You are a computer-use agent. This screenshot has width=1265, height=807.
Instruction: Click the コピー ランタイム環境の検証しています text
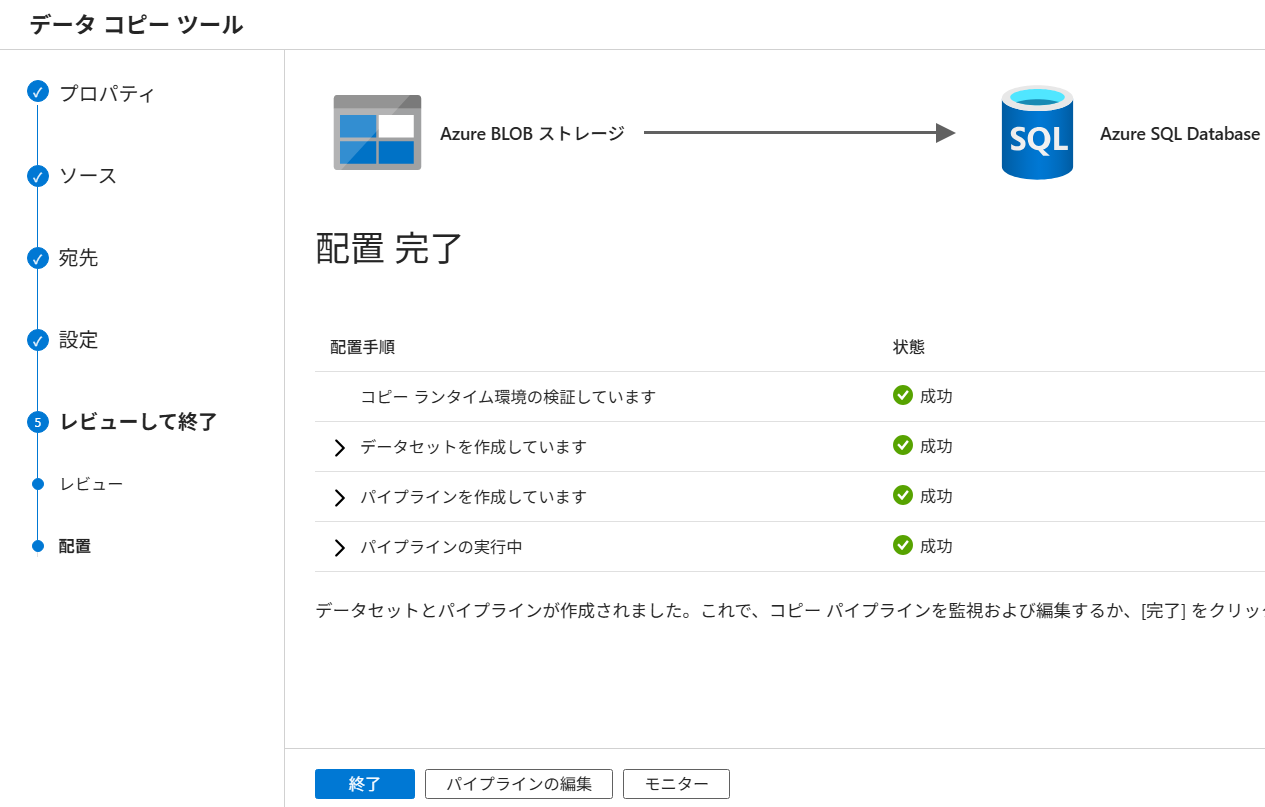coord(508,397)
